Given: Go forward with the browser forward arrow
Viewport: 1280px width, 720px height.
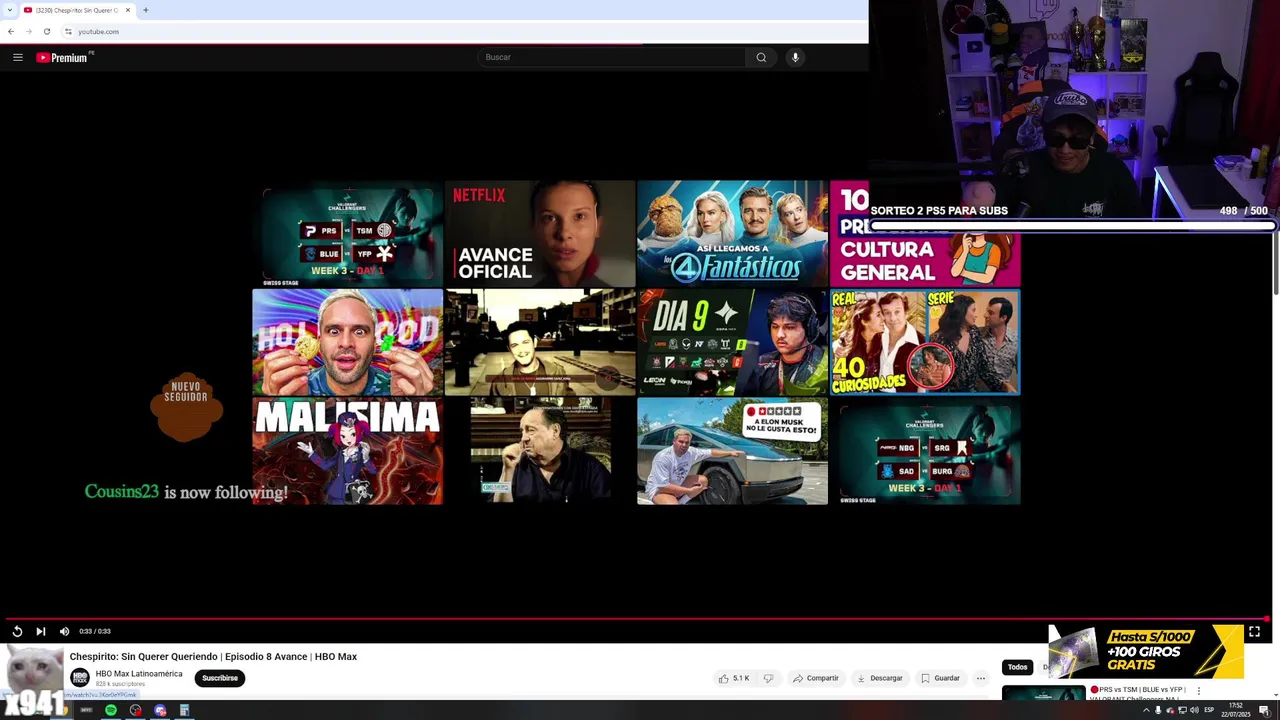Looking at the screenshot, I should pos(28,31).
